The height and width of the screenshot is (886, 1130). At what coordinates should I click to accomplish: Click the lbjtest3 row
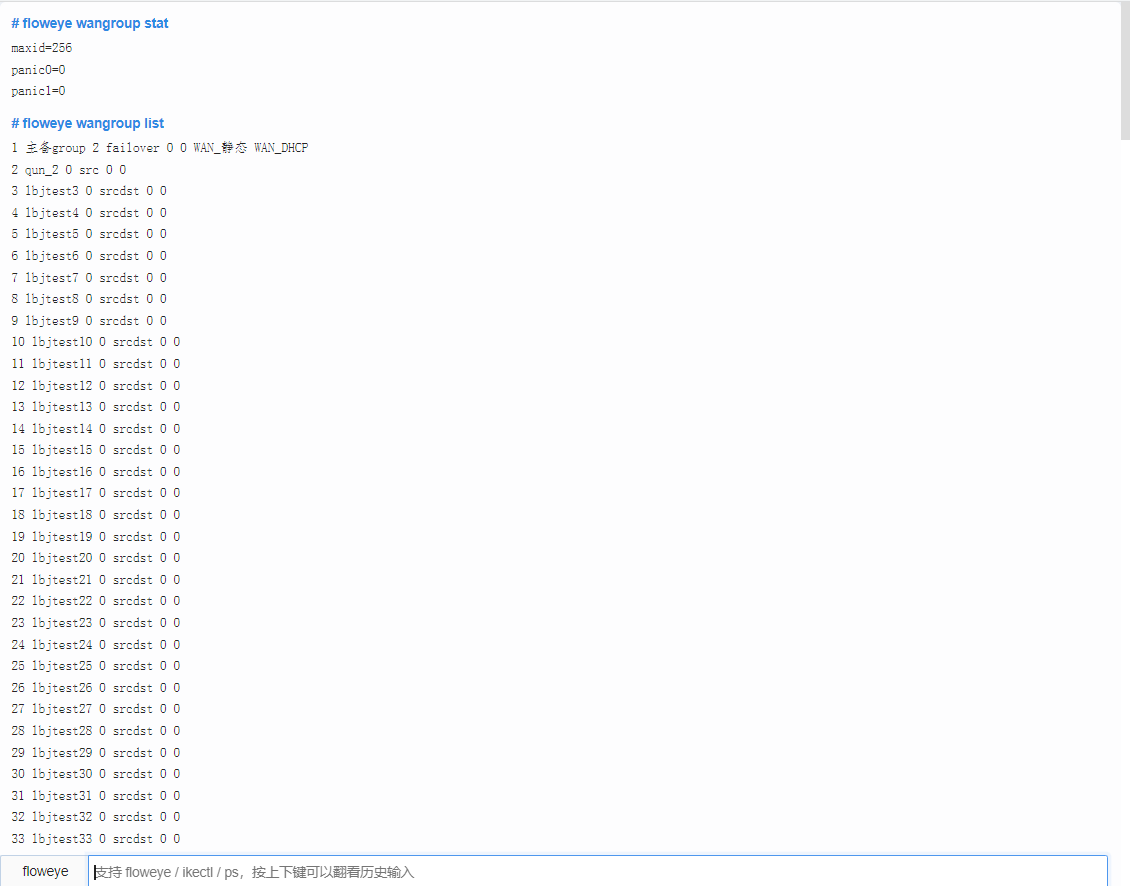(89, 191)
